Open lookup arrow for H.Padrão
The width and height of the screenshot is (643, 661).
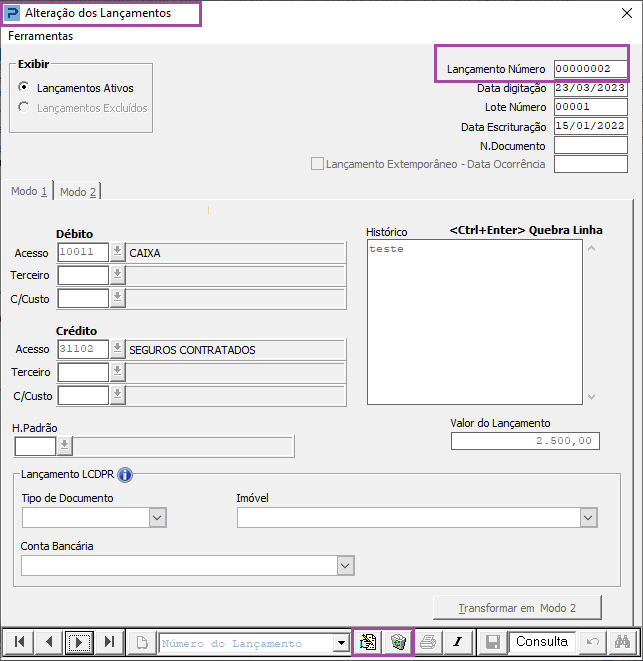tap(65, 446)
